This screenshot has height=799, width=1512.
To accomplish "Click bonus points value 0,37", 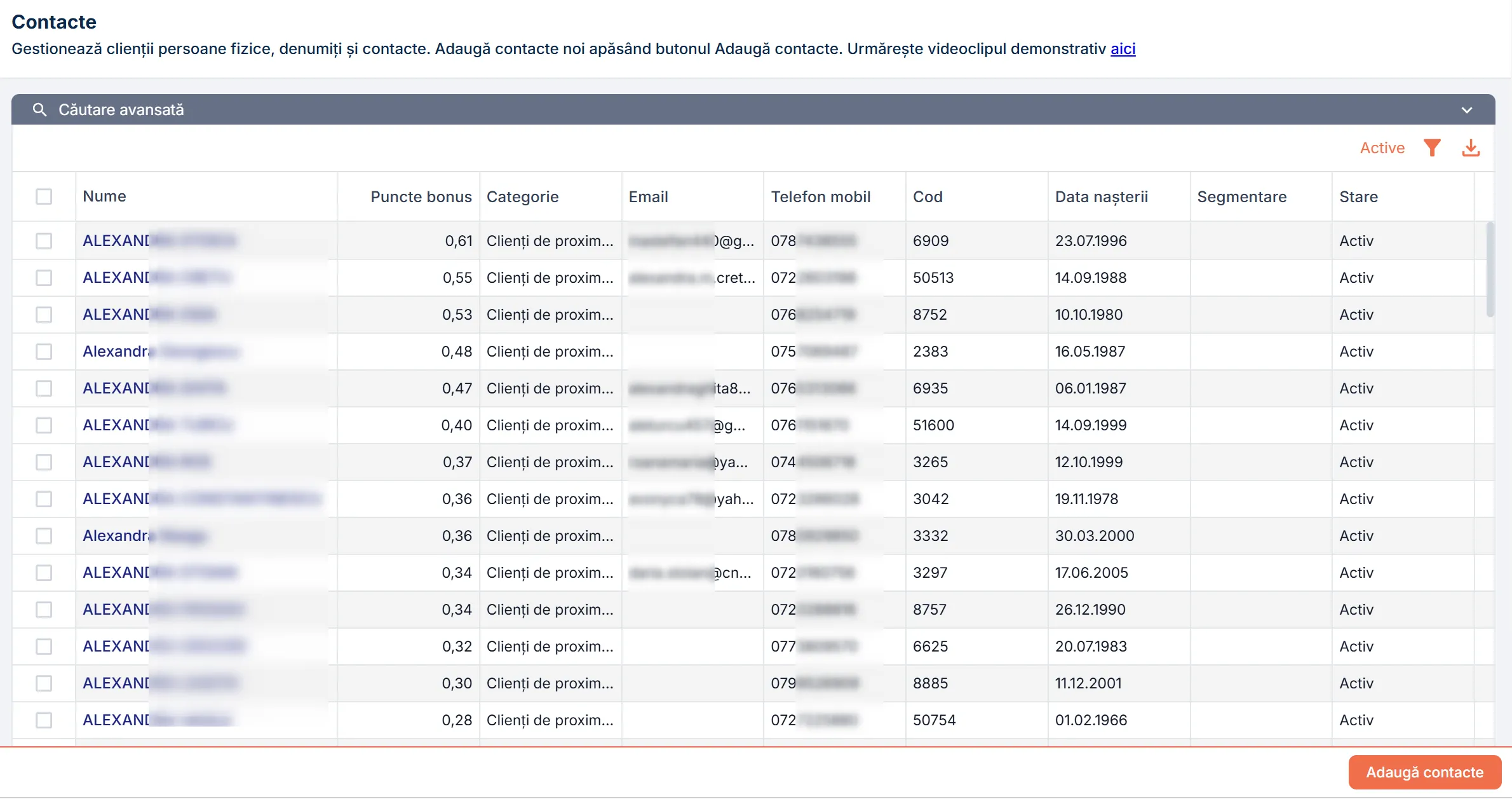I will click(x=457, y=462).
